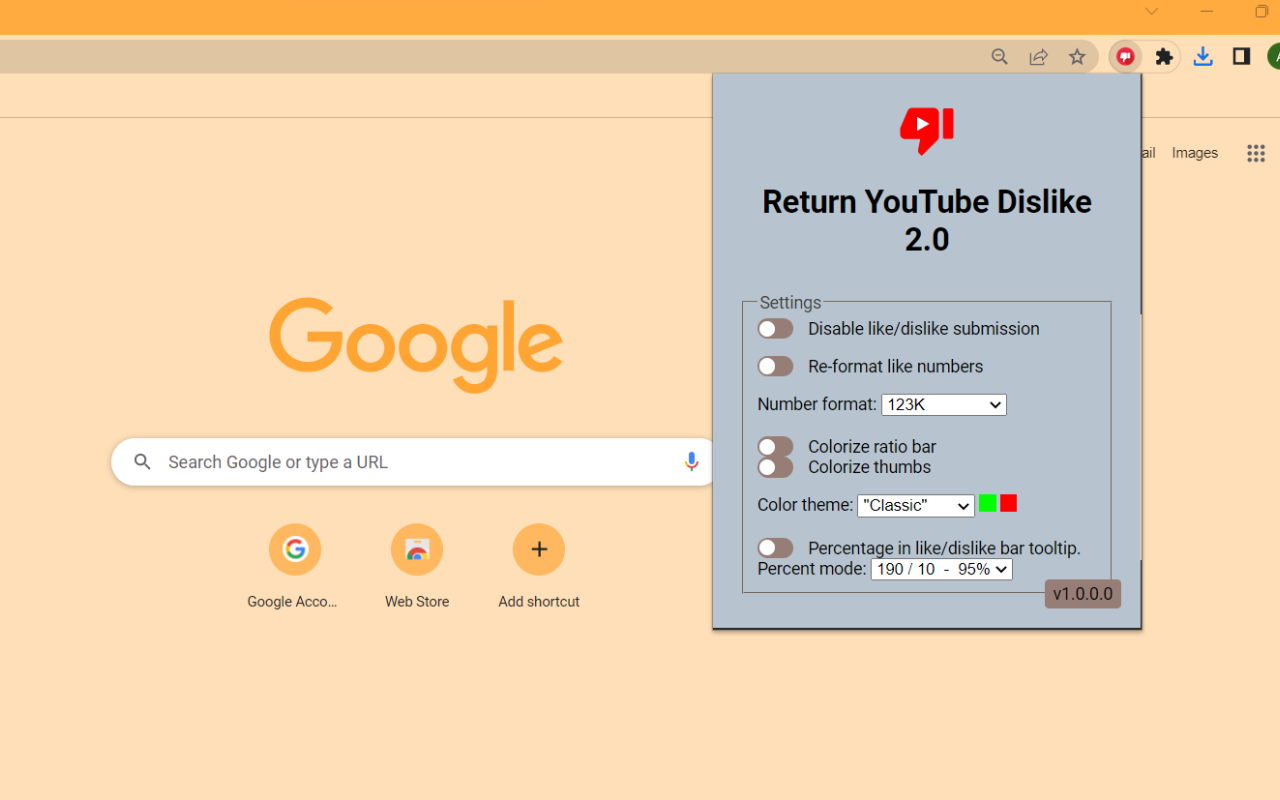Open the Number format dropdown
The width and height of the screenshot is (1280, 800).
(x=944, y=405)
